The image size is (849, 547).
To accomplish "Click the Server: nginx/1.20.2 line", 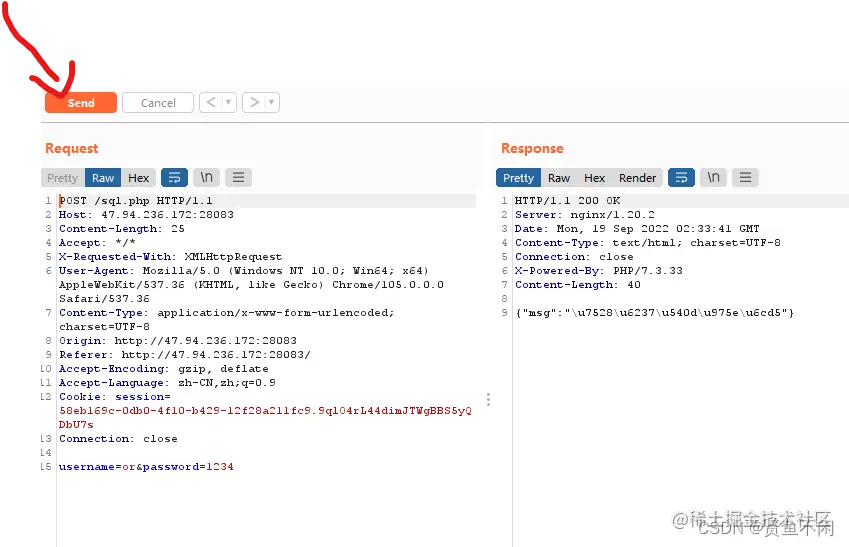I will pyautogui.click(x=585, y=215).
